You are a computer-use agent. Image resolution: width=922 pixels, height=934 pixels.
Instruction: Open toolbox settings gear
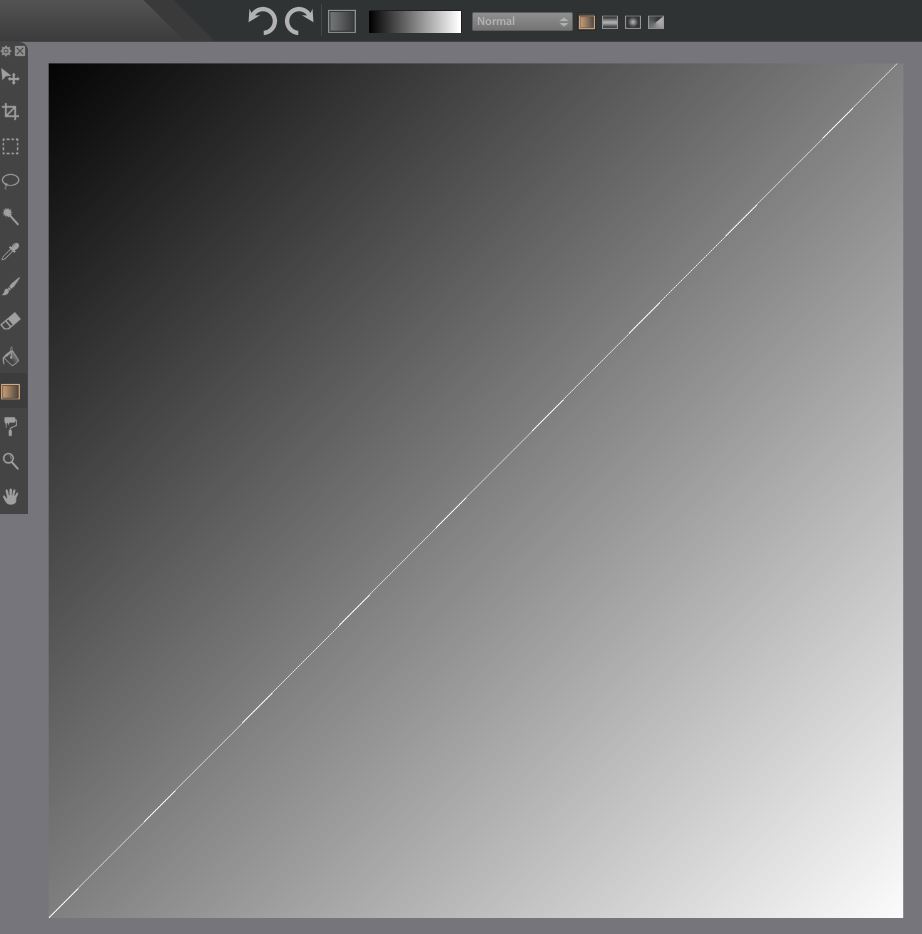pos(6,51)
